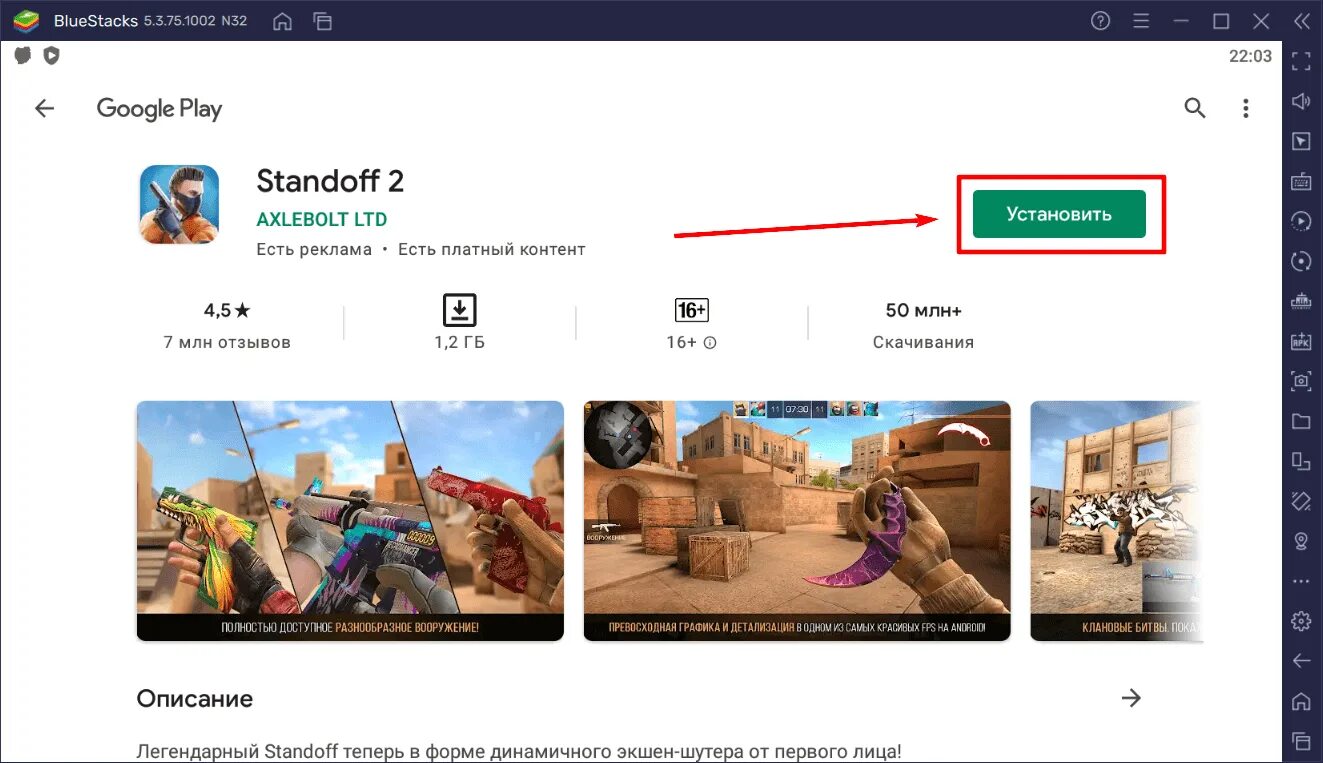The image size is (1323, 763).
Task: Click Install APK icon in sidebar
Action: pos(1301,341)
